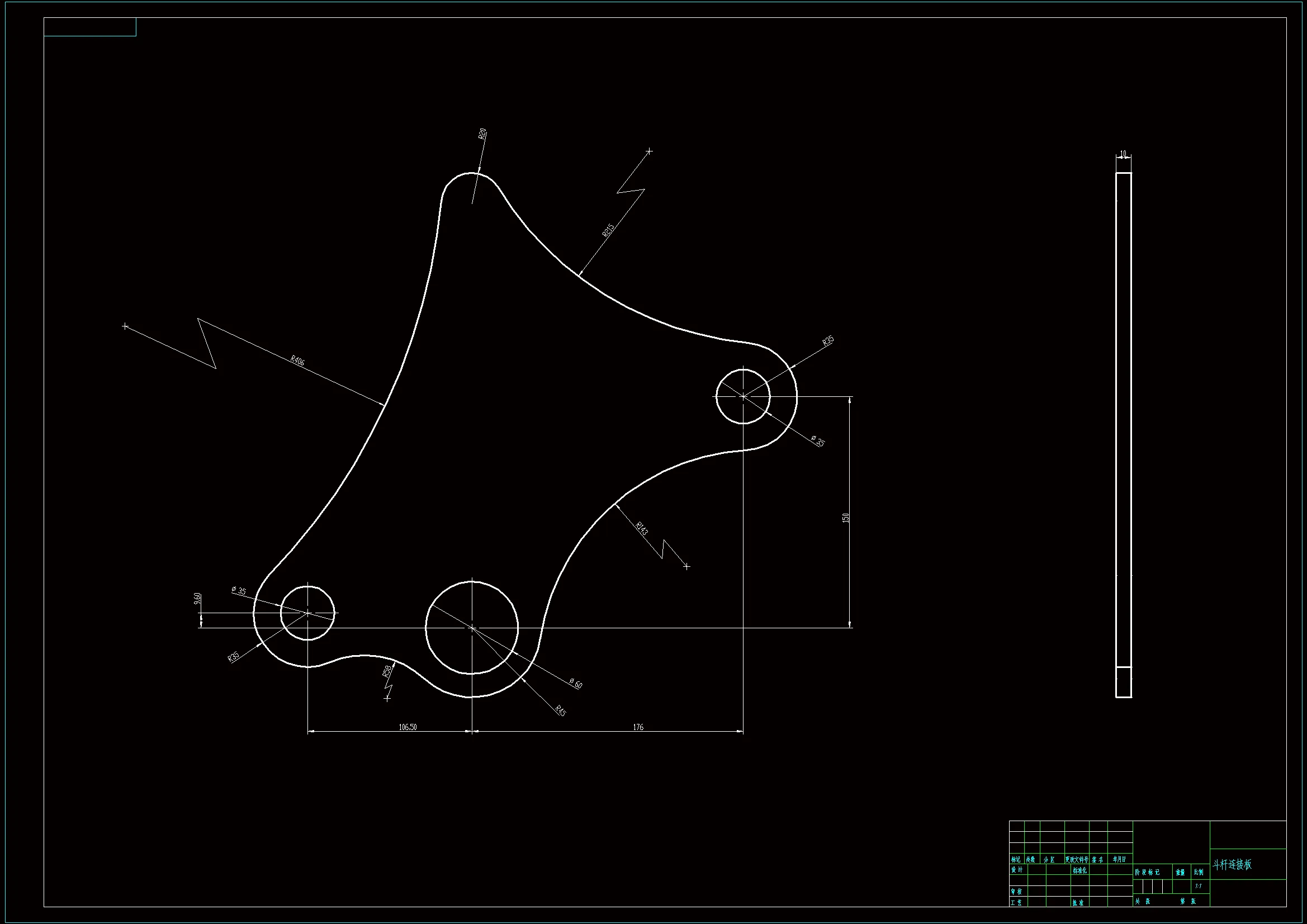The width and height of the screenshot is (1307, 924).
Task: Click the 106.50 horizontal dimension text
Action: [408, 727]
